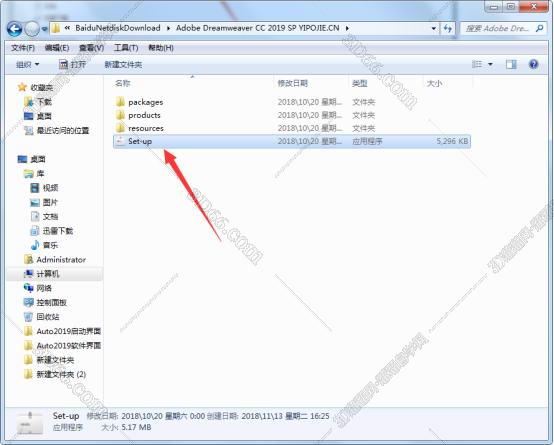Select 计算机 in navigation tree

pos(48,274)
